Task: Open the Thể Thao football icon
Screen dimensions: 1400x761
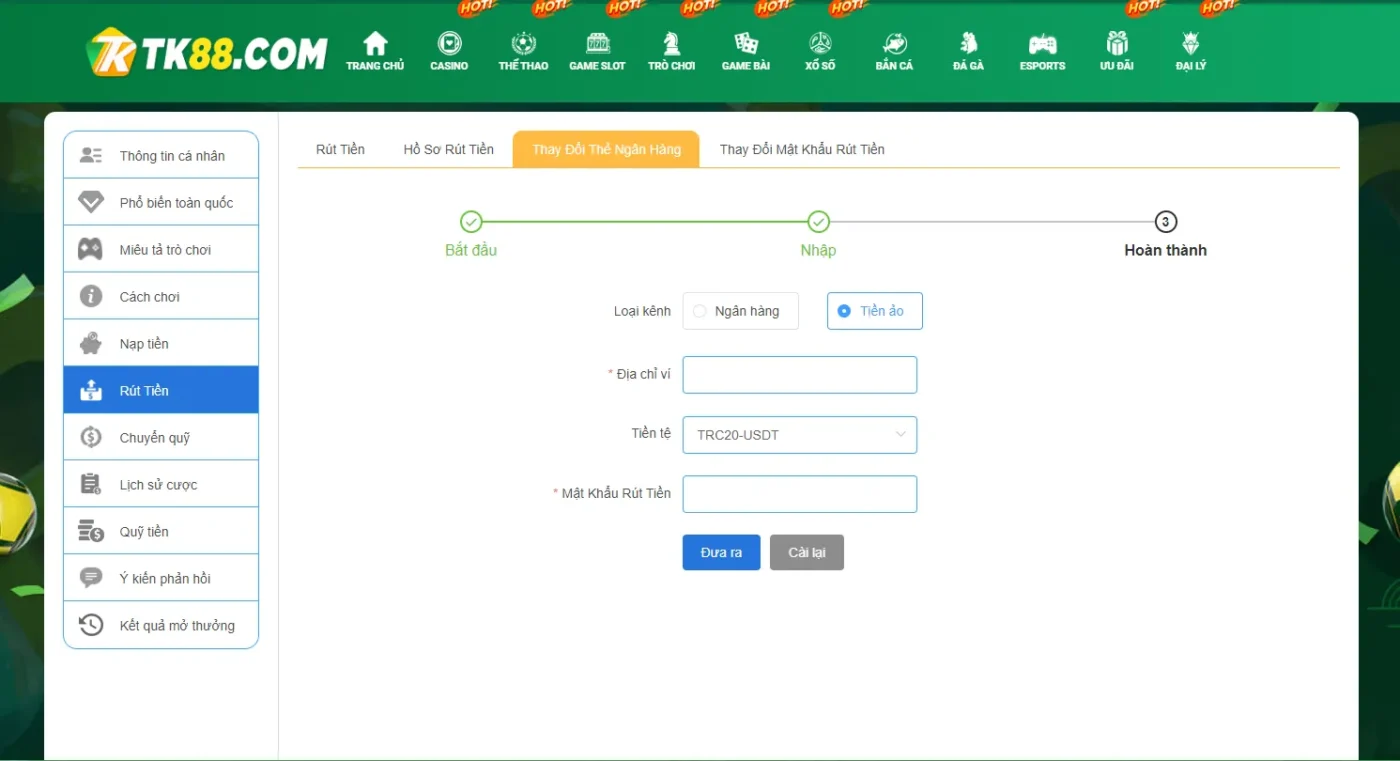Action: (523, 45)
